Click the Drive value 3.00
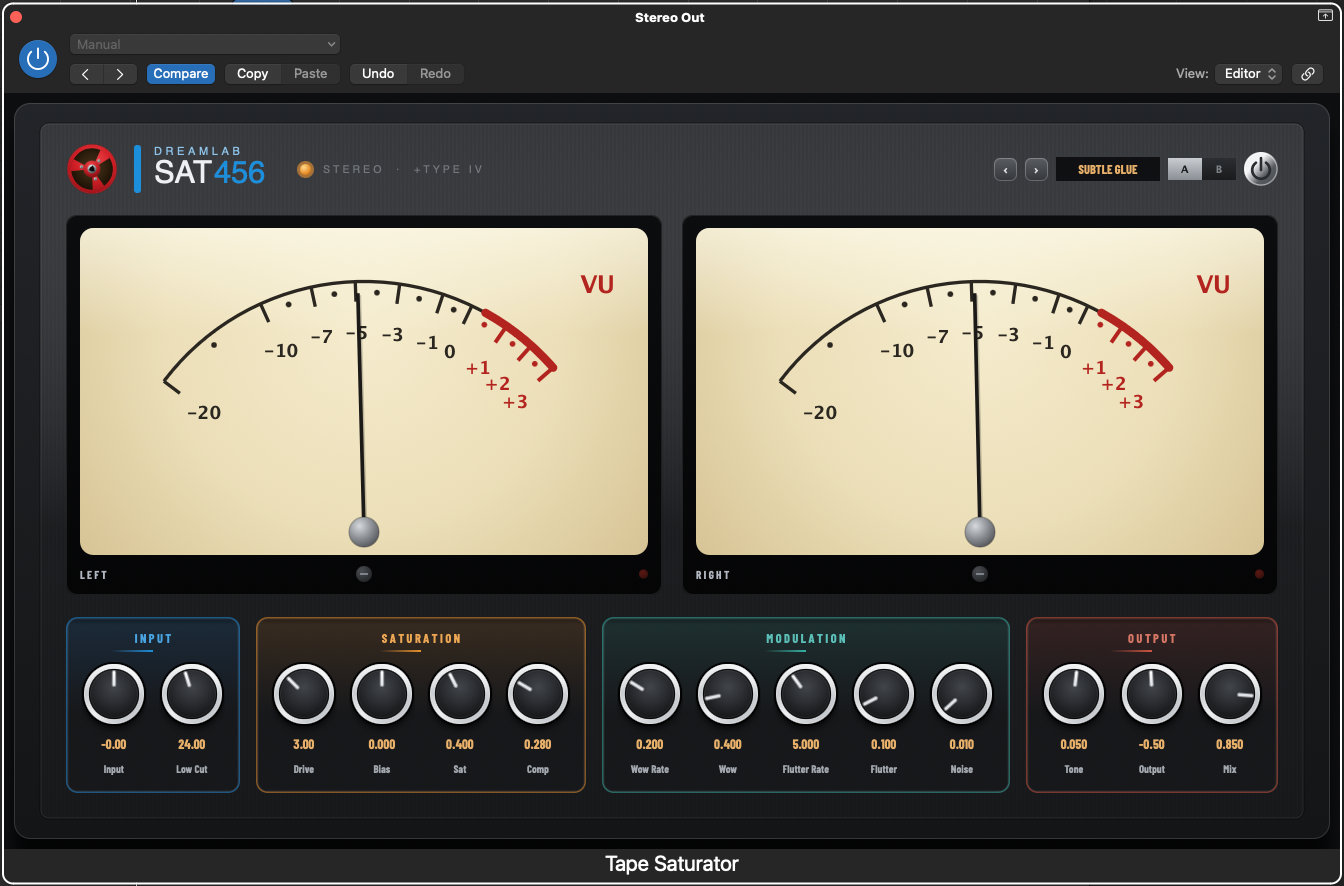 (x=304, y=745)
